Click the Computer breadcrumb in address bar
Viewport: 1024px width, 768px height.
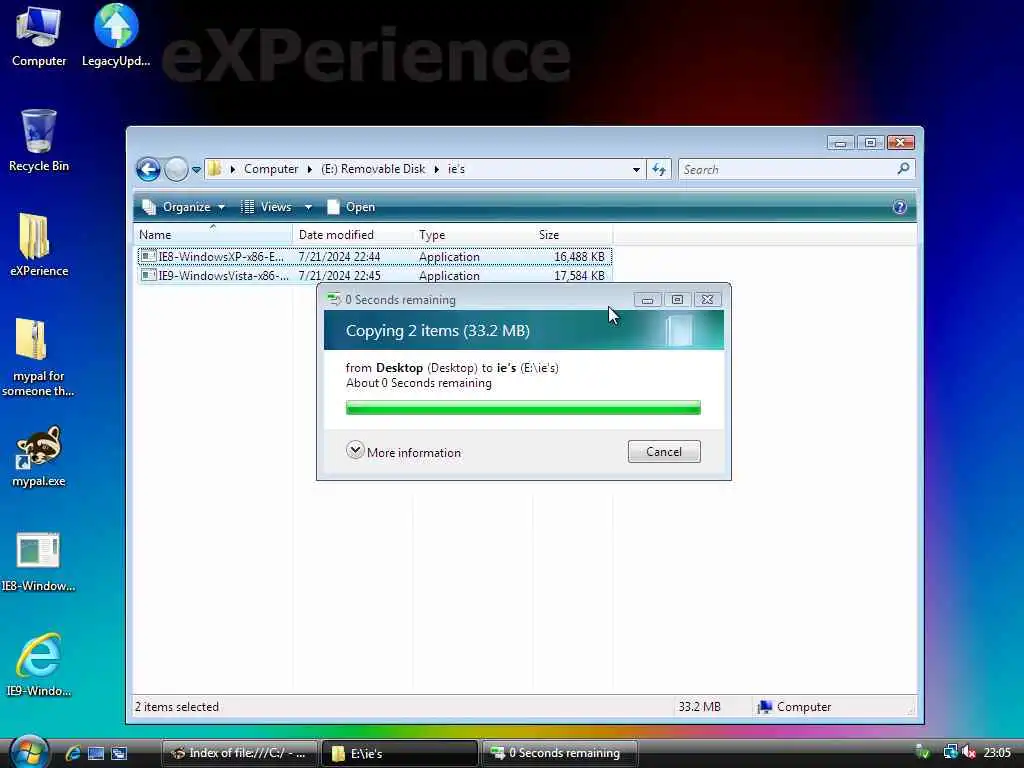pyautogui.click(x=271, y=169)
